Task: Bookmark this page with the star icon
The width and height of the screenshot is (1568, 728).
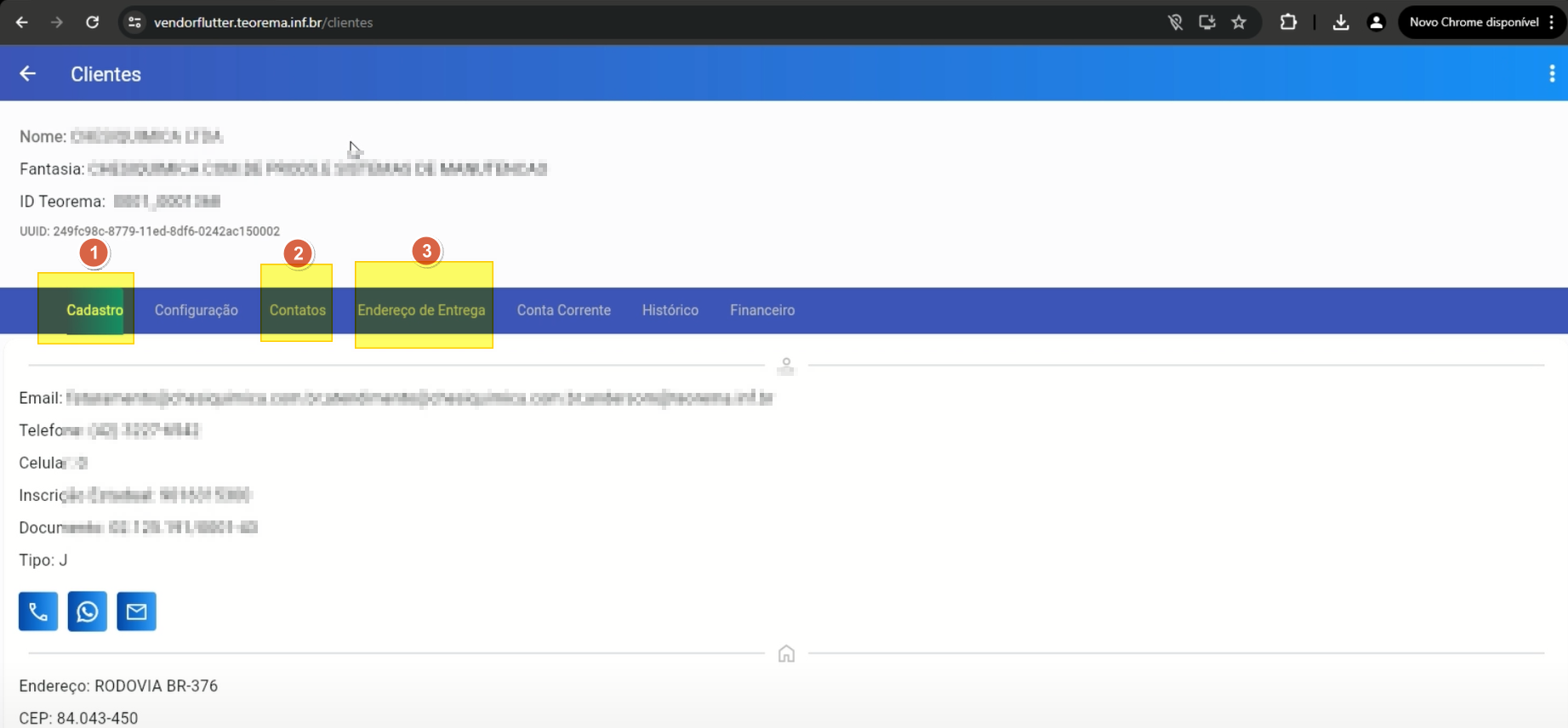Action: [x=1239, y=22]
